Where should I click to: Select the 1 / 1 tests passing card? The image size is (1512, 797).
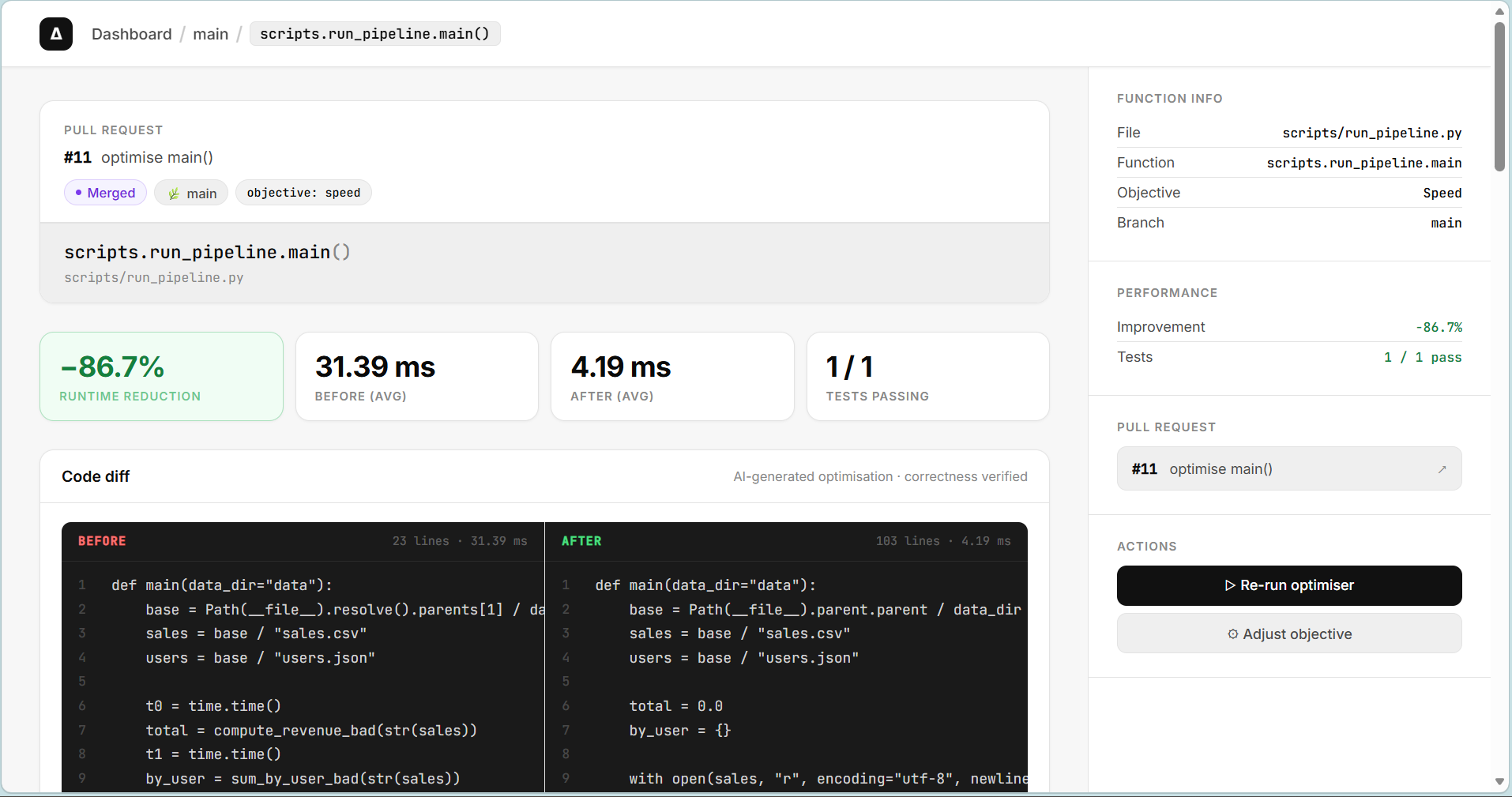[x=928, y=376]
